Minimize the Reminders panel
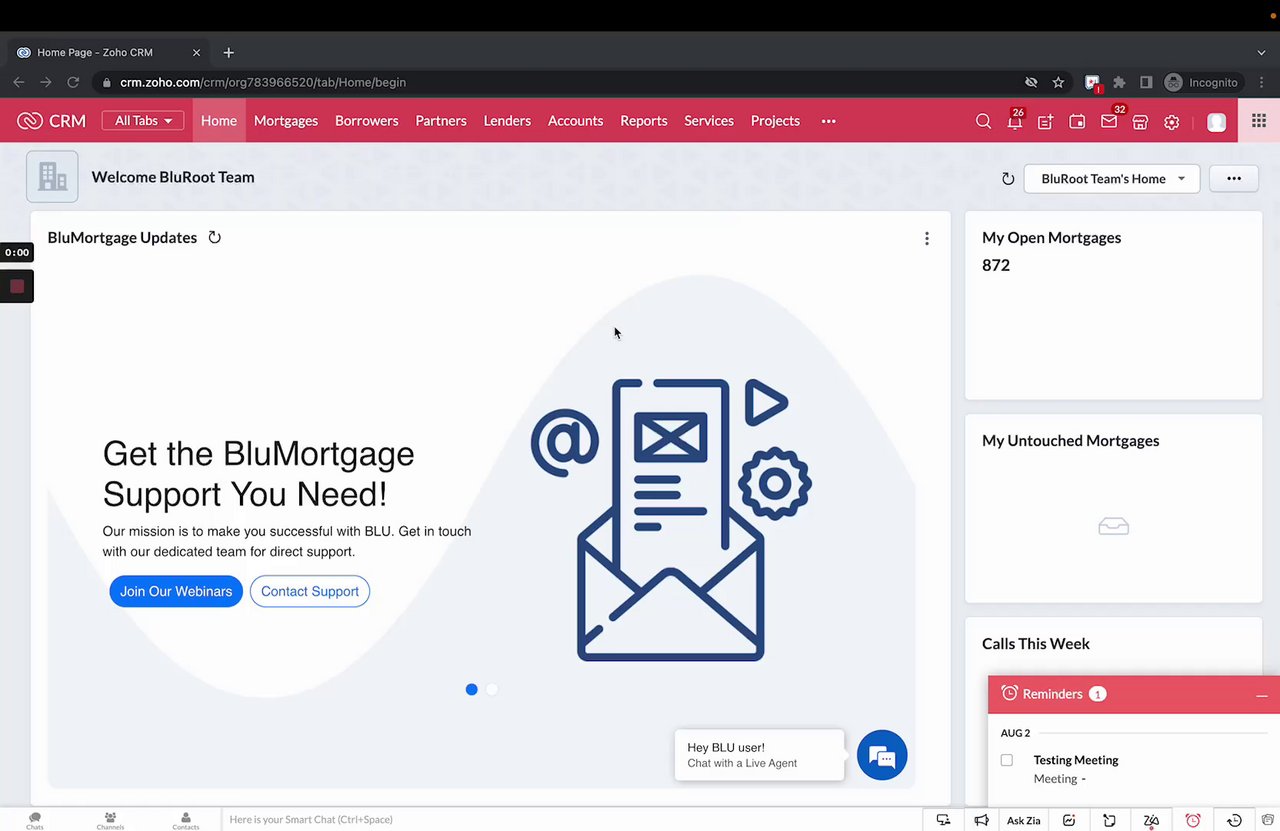This screenshot has width=1280, height=831. click(1262, 695)
